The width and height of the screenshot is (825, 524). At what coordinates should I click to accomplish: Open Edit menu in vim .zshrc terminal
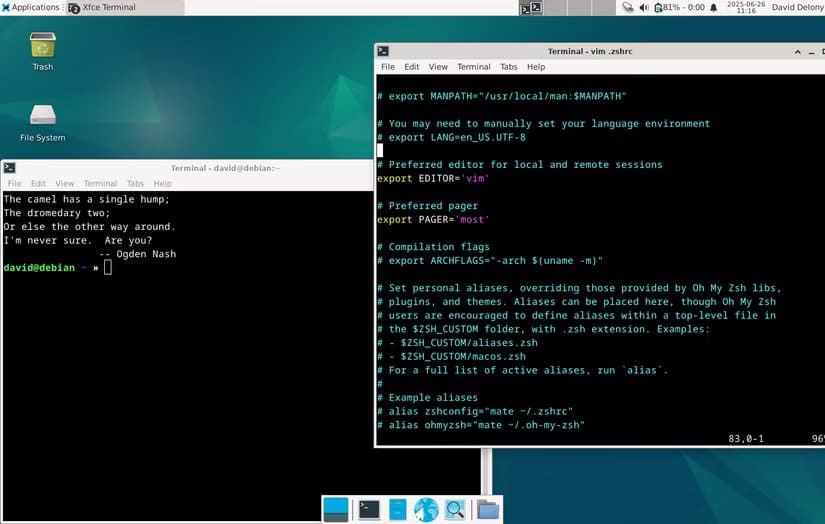point(411,67)
